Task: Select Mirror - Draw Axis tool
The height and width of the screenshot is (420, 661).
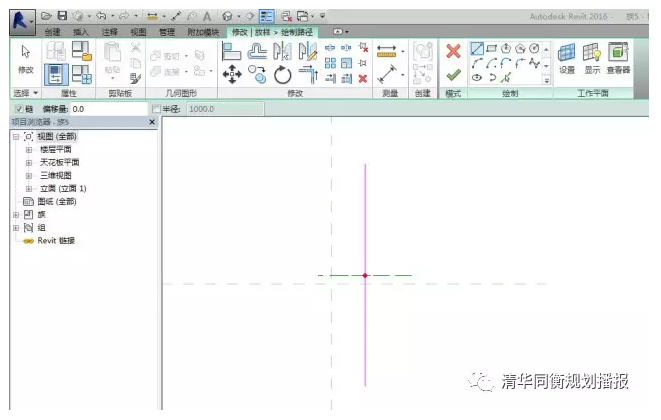Action: [308, 51]
